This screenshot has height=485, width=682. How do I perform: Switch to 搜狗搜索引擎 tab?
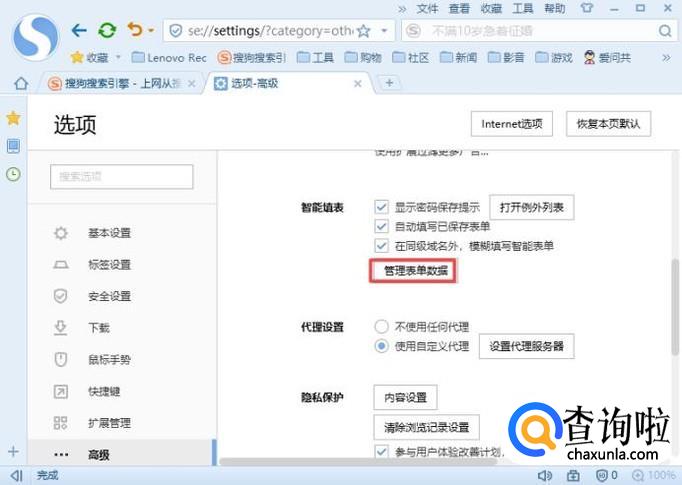pyautogui.click(x=122, y=83)
